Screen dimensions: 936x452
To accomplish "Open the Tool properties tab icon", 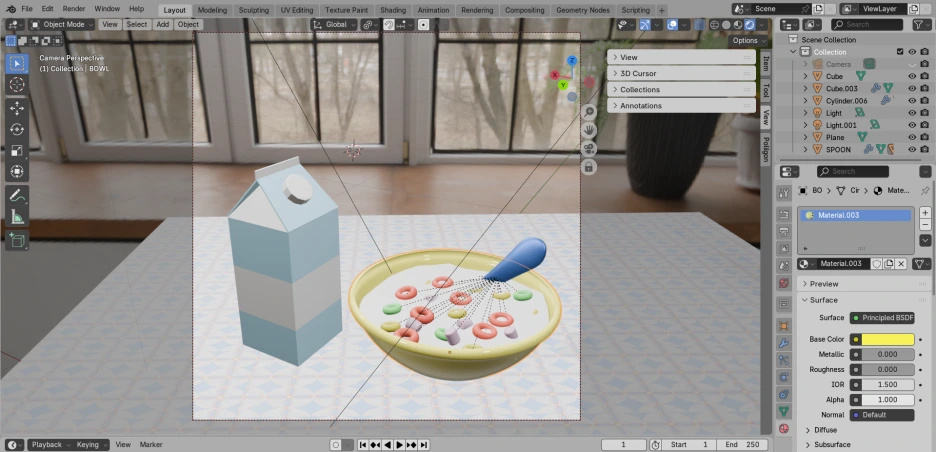I will (784, 193).
